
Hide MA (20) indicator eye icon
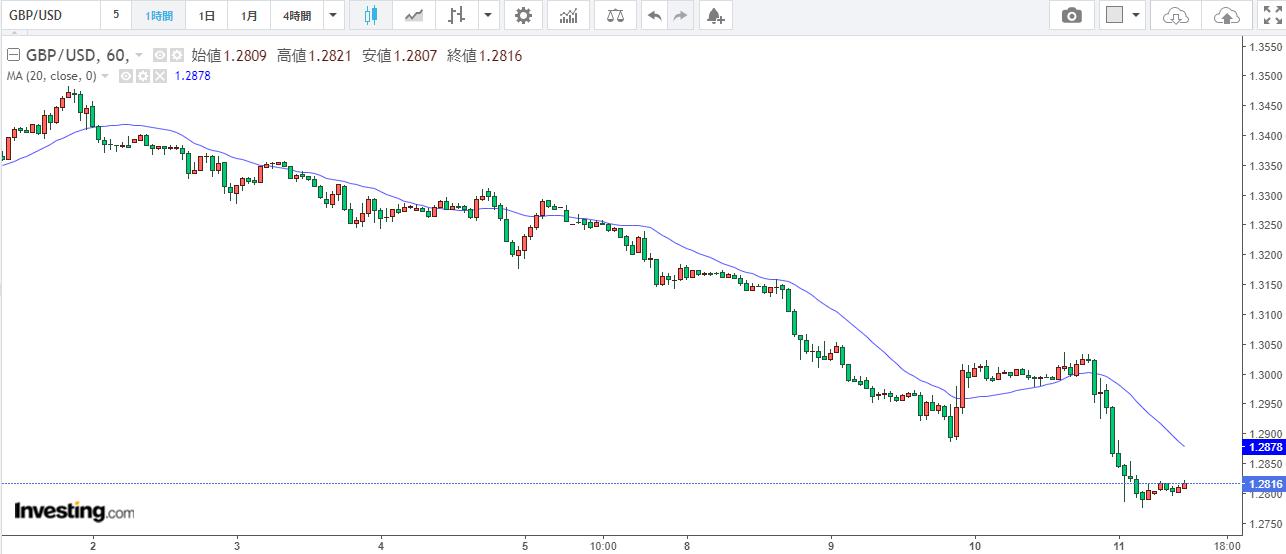coord(126,76)
